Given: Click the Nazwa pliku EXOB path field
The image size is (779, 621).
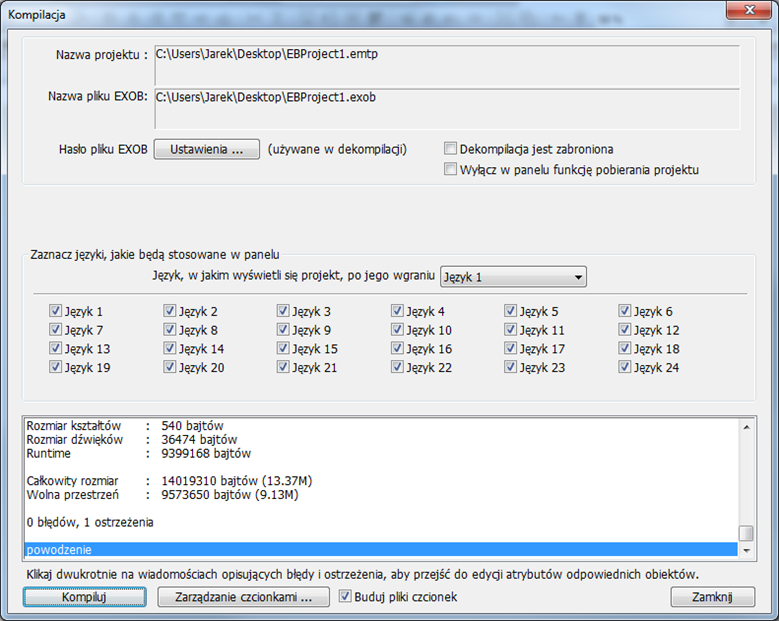Looking at the screenshot, I should pos(447,108).
